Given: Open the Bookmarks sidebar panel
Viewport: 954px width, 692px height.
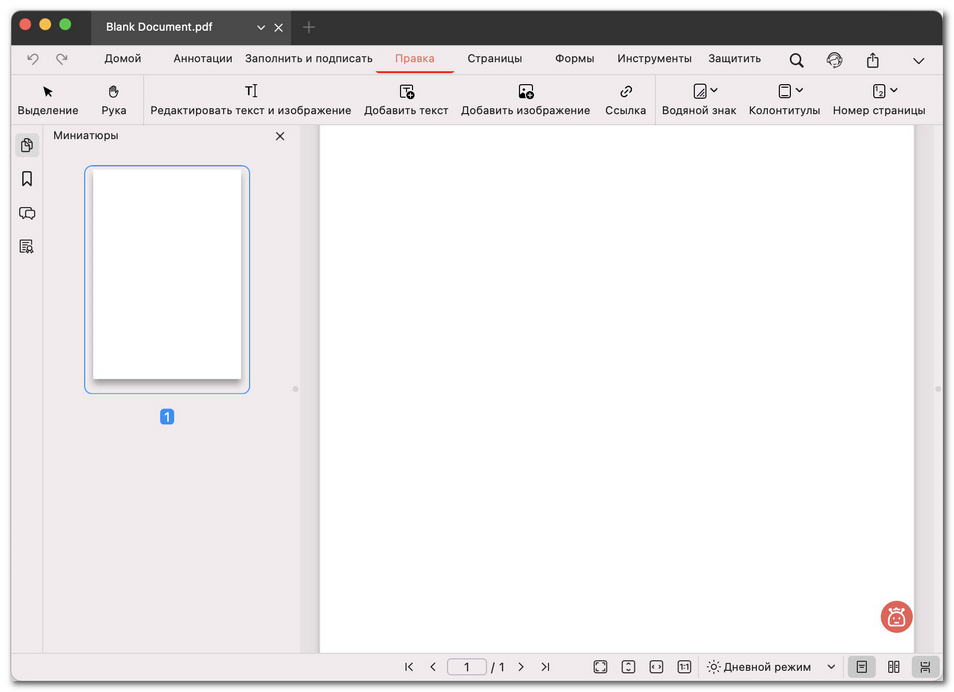Looking at the screenshot, I should [x=27, y=178].
